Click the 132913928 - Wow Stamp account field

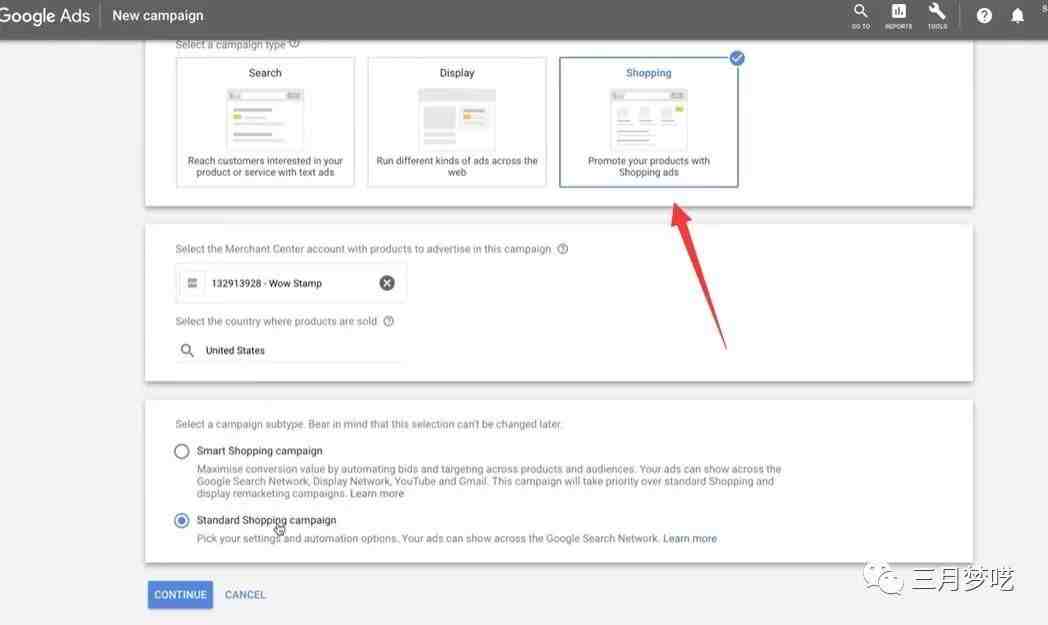(x=290, y=283)
